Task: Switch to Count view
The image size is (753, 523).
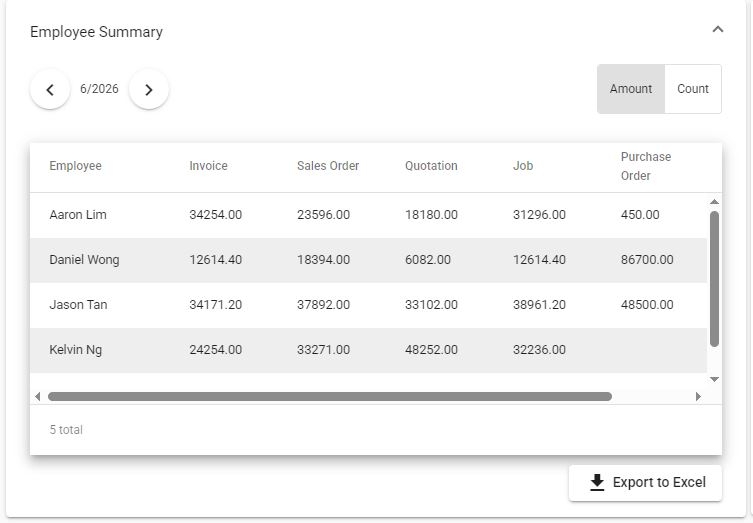Action: tap(692, 89)
